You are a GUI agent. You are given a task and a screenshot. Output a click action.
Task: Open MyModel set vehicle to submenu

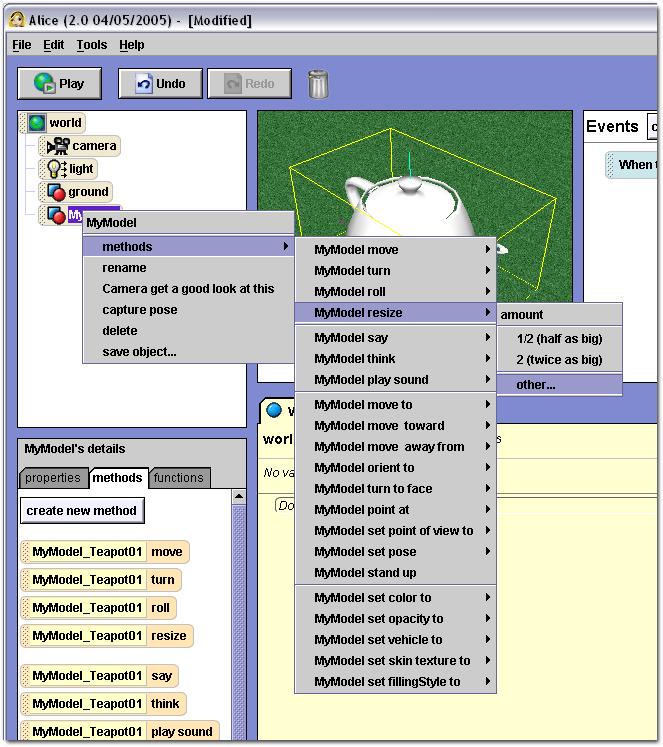[x=395, y=640]
